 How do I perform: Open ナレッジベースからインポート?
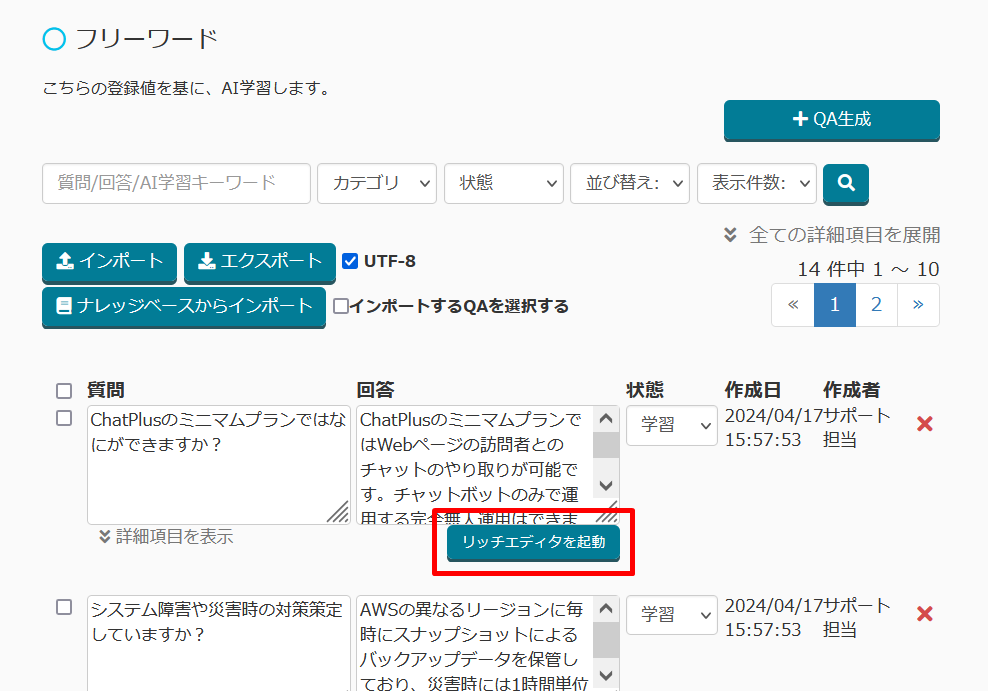coord(184,306)
